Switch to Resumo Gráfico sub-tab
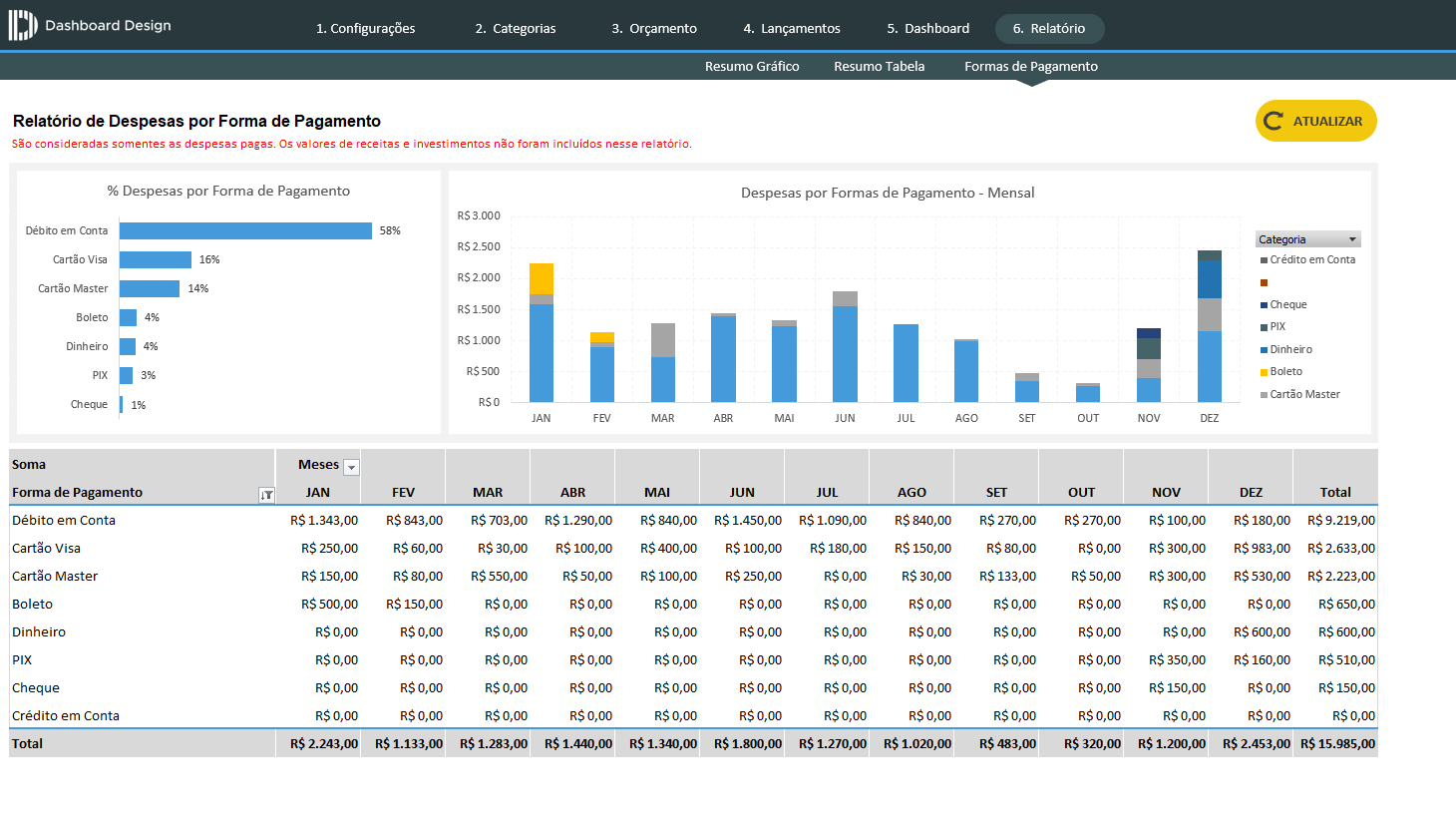Screen dimensions: 1456x833 click(752, 67)
